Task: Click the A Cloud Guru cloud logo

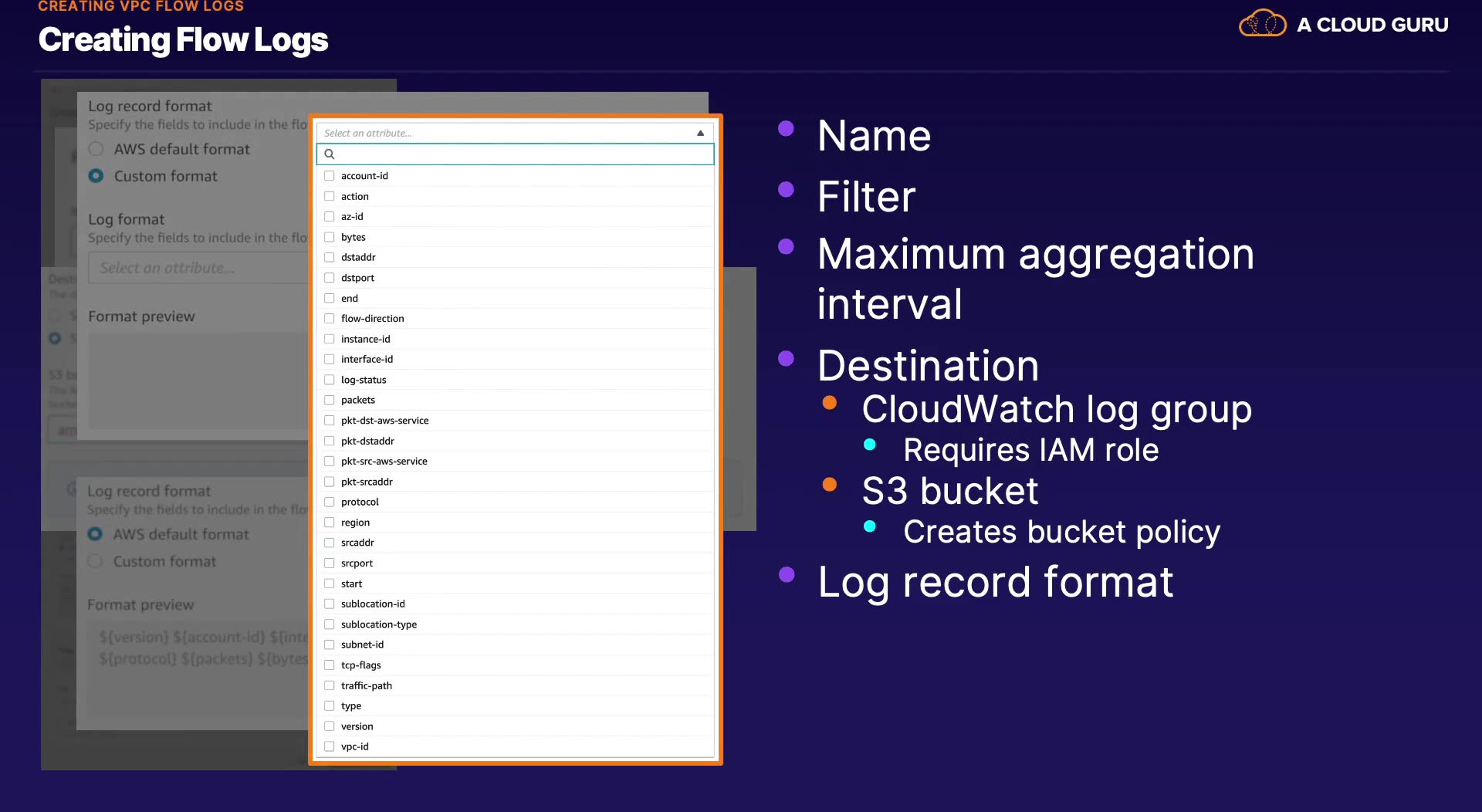Action: tap(1262, 24)
